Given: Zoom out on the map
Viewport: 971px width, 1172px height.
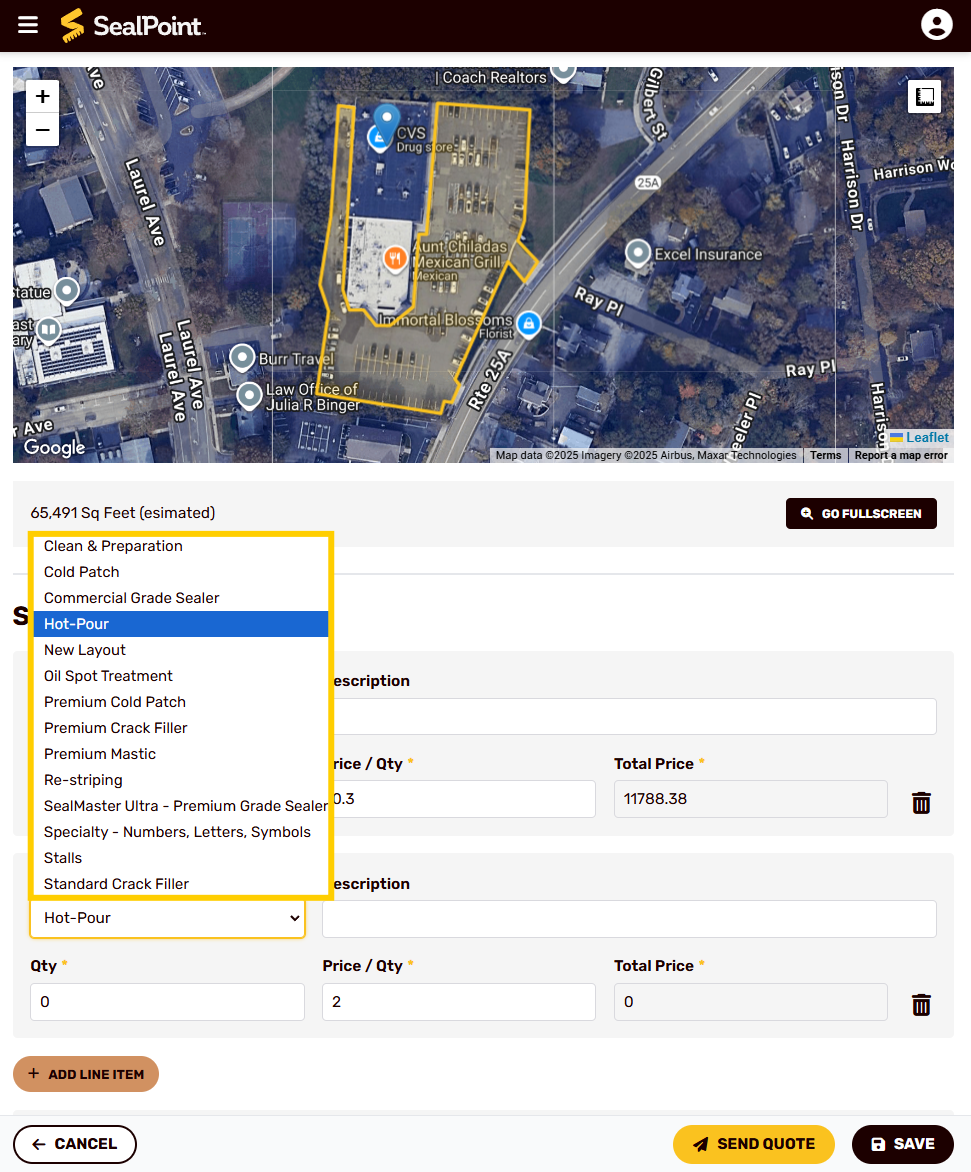Looking at the screenshot, I should tap(43, 130).
